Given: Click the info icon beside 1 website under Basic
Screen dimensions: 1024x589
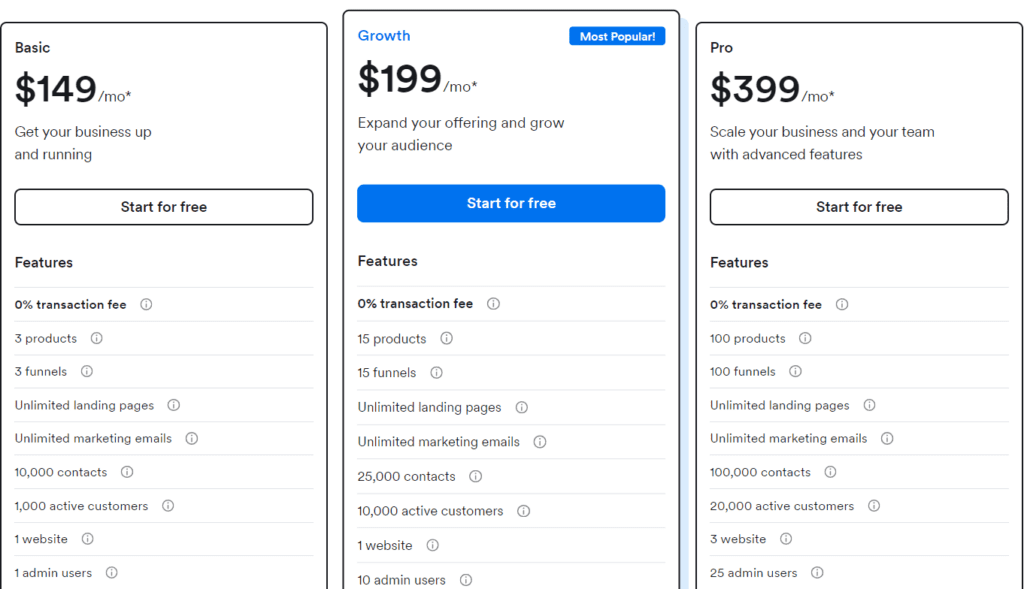Looking at the screenshot, I should (x=87, y=539).
